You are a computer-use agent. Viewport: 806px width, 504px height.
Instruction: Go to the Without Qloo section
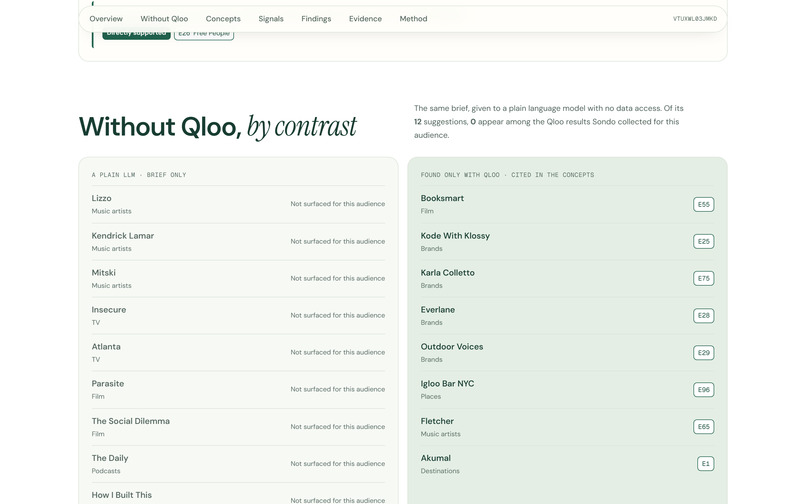(x=164, y=19)
